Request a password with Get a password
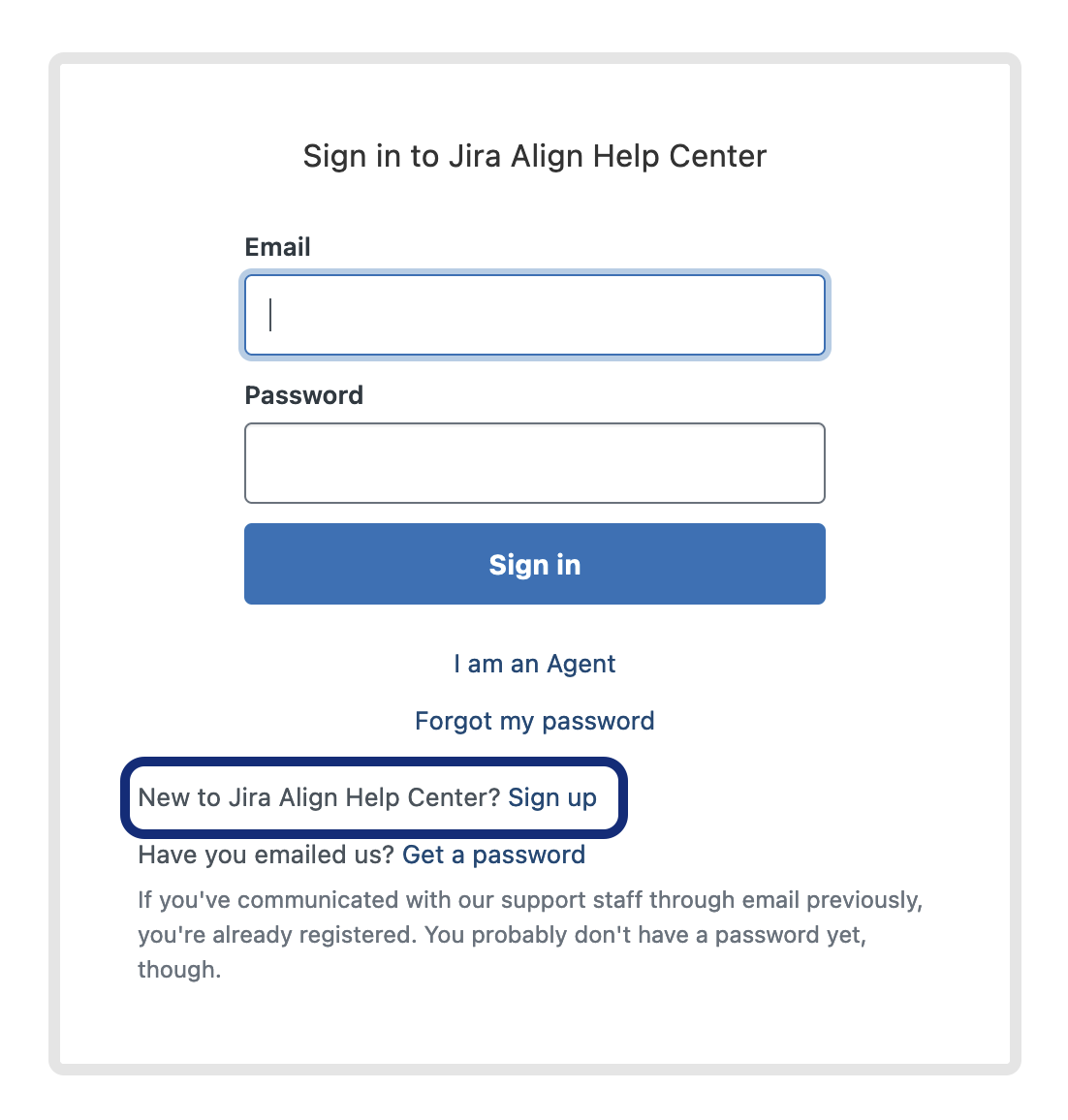Image resolution: width=1068 pixels, height=1120 pixels. tap(493, 855)
